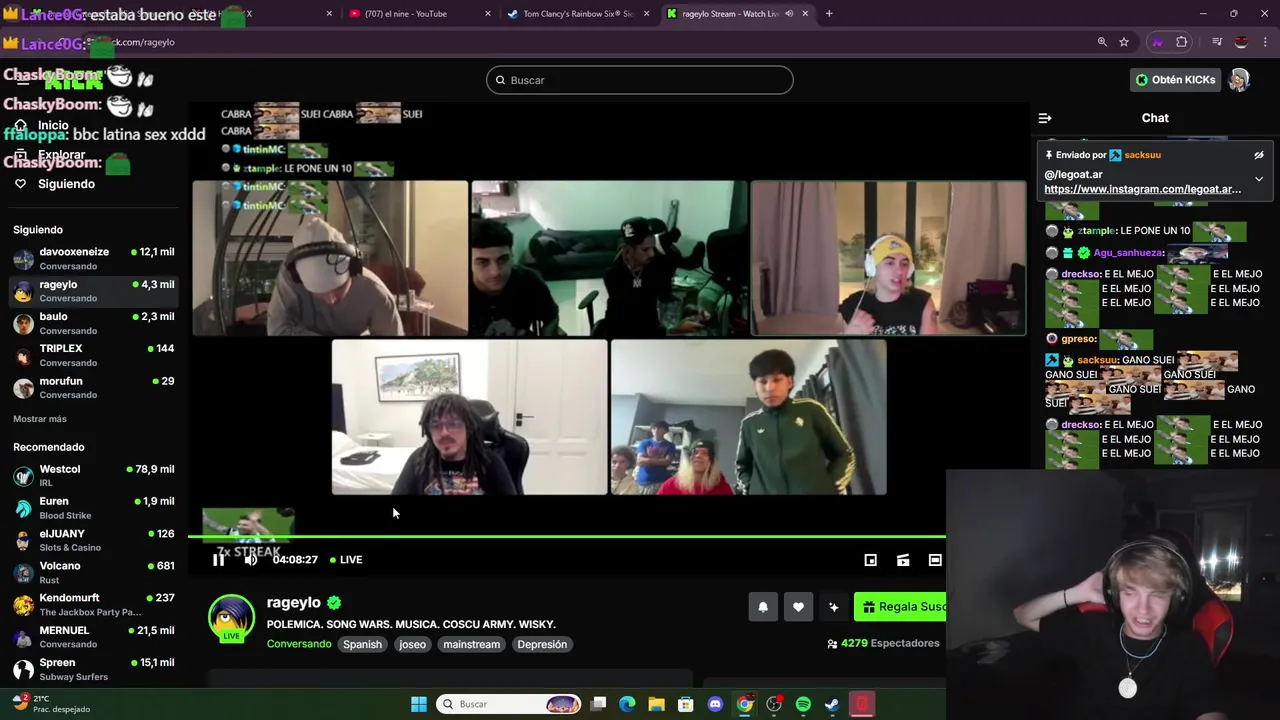
Task: Open the user profile avatar menu
Action: (x=1239, y=80)
